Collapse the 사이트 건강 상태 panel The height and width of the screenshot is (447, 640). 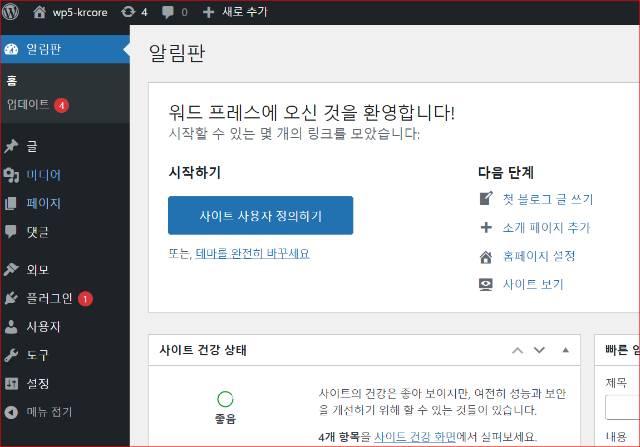click(x=565, y=350)
